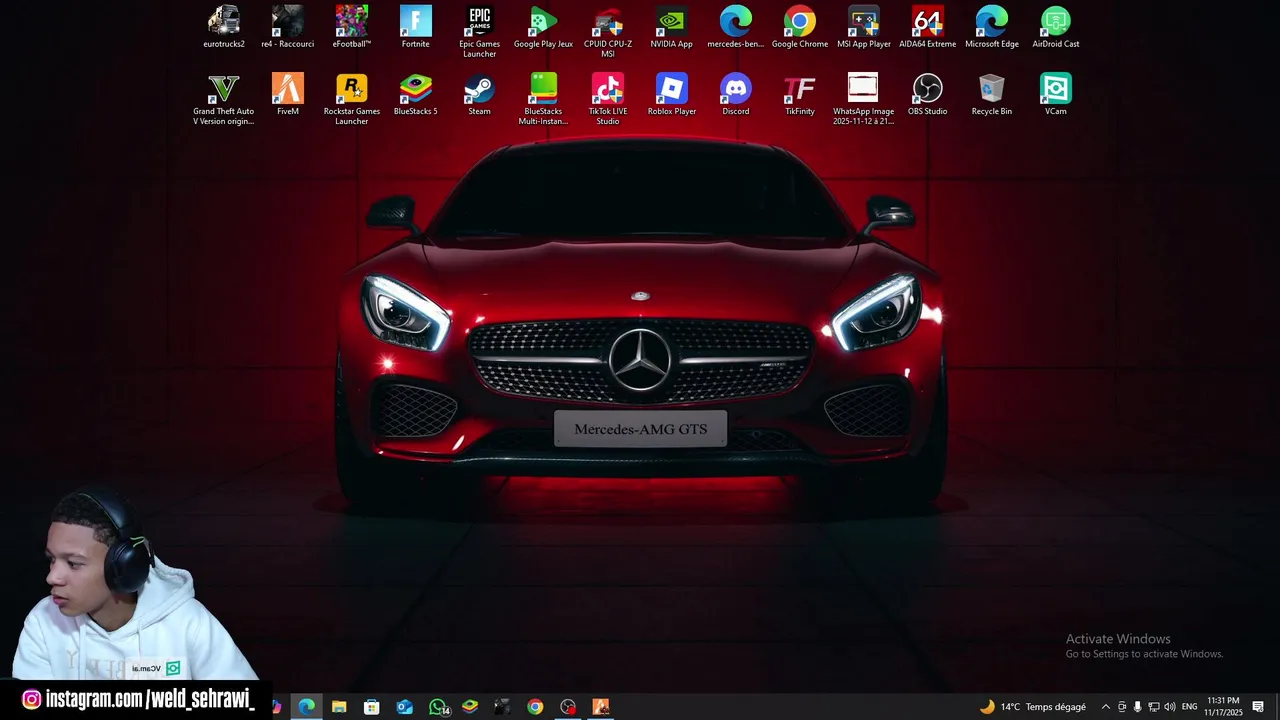The height and width of the screenshot is (720, 1280).
Task: Select the Google Play Jeux icon
Action: (543, 27)
